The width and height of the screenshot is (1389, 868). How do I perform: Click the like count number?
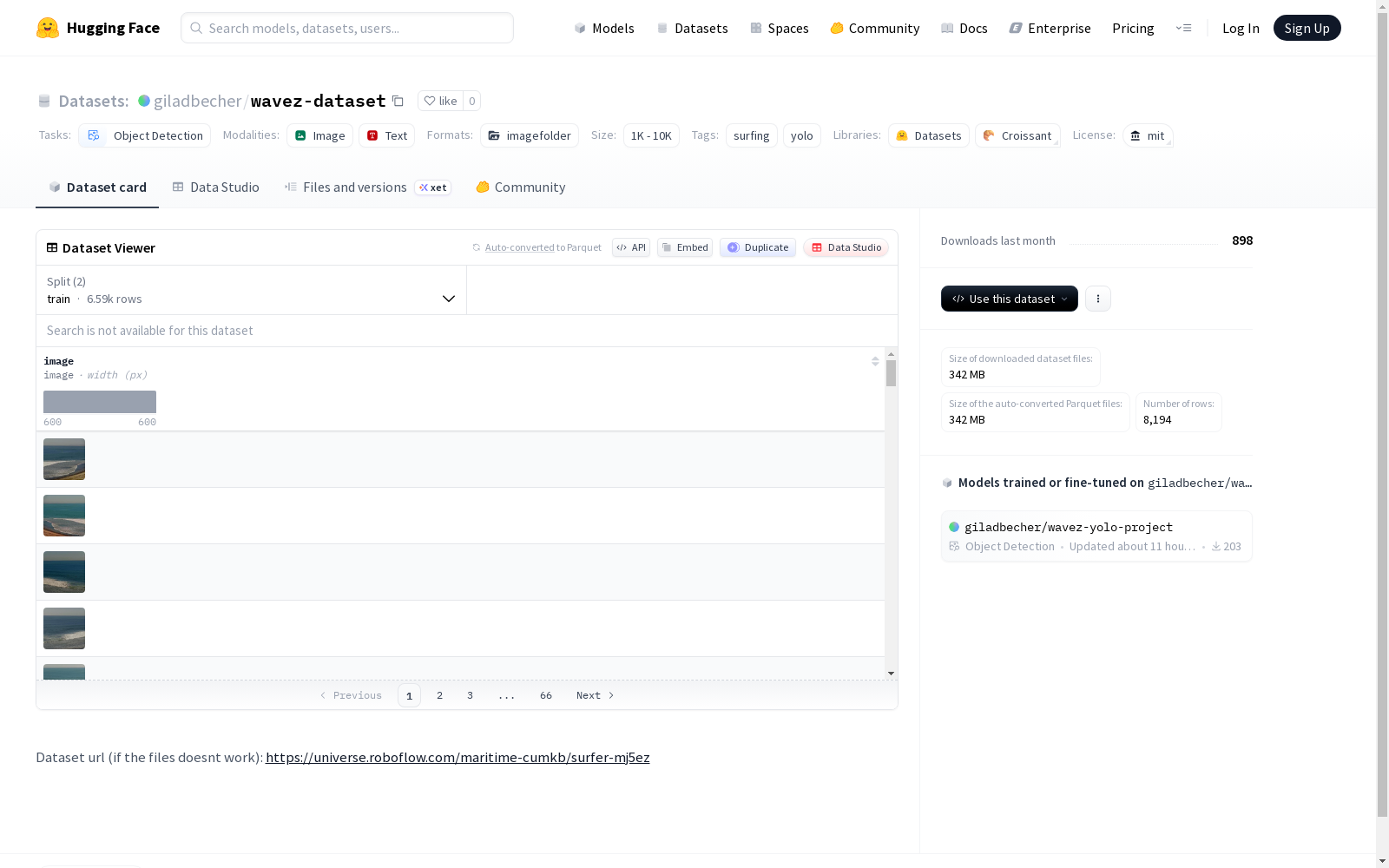[472, 101]
